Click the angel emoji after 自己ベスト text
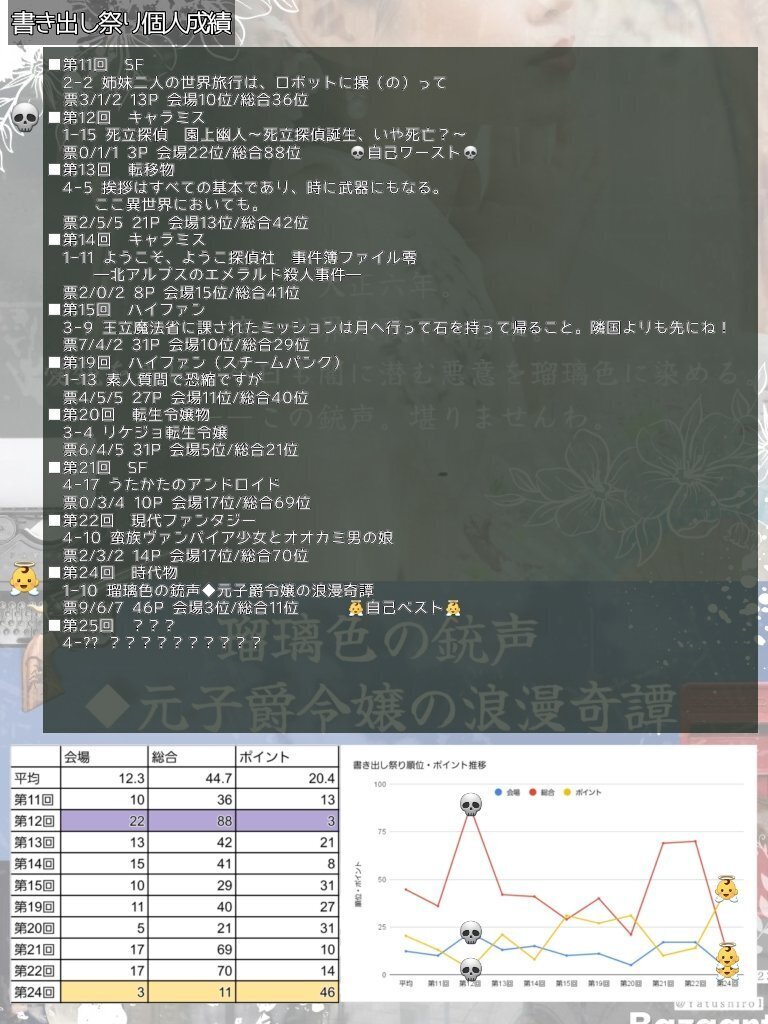The height and width of the screenshot is (1024, 768). [x=453, y=609]
